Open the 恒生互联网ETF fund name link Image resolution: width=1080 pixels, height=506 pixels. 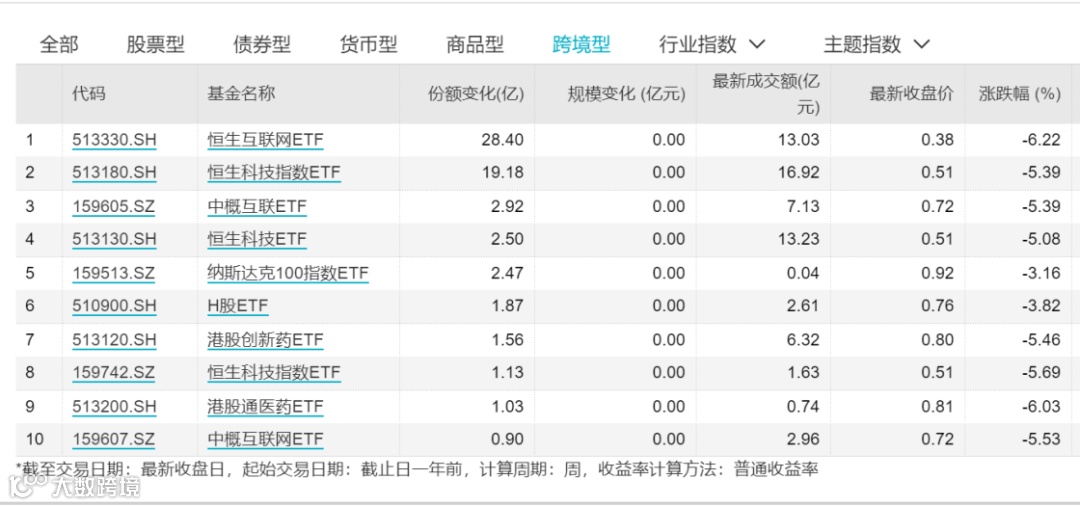pyautogui.click(x=265, y=140)
